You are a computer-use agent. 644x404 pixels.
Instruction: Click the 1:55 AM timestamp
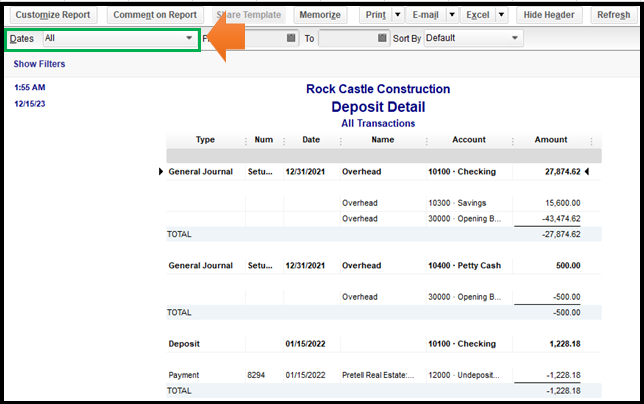30,87
